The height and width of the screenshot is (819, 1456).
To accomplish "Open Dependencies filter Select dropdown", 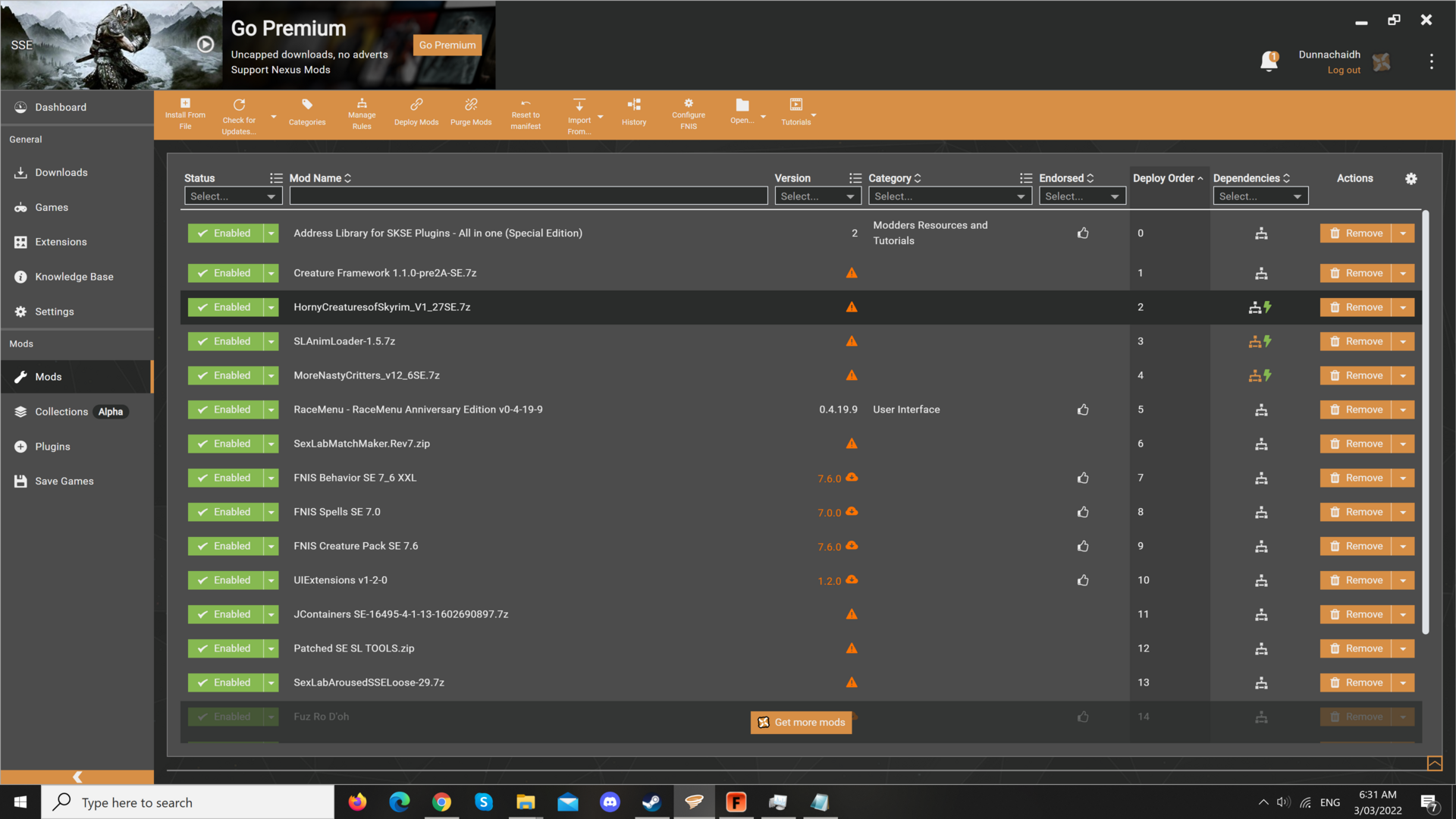I will 1260,196.
